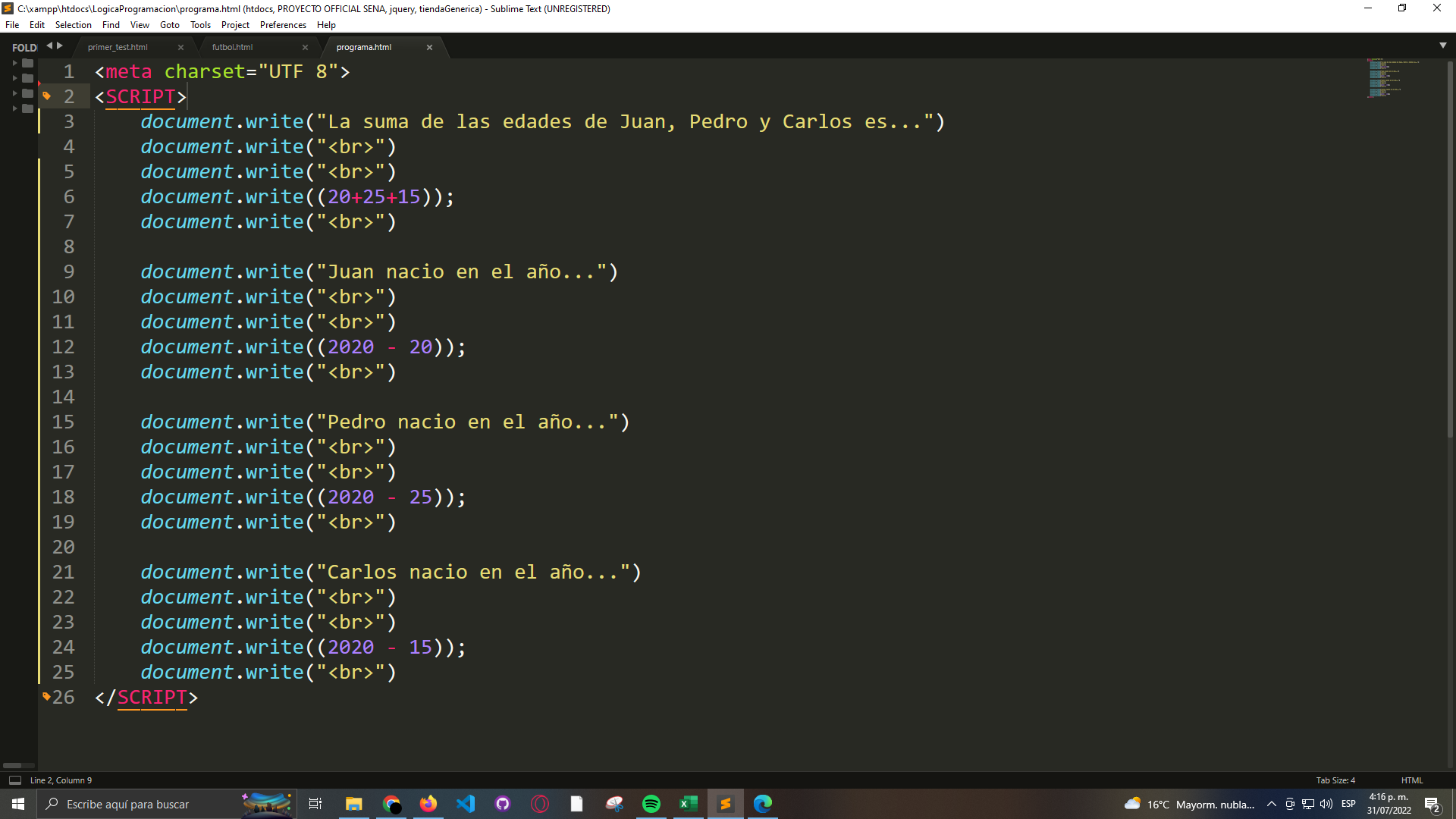The image size is (1456, 819).
Task: Click the bookmark marker on line 2
Action: click(x=46, y=96)
